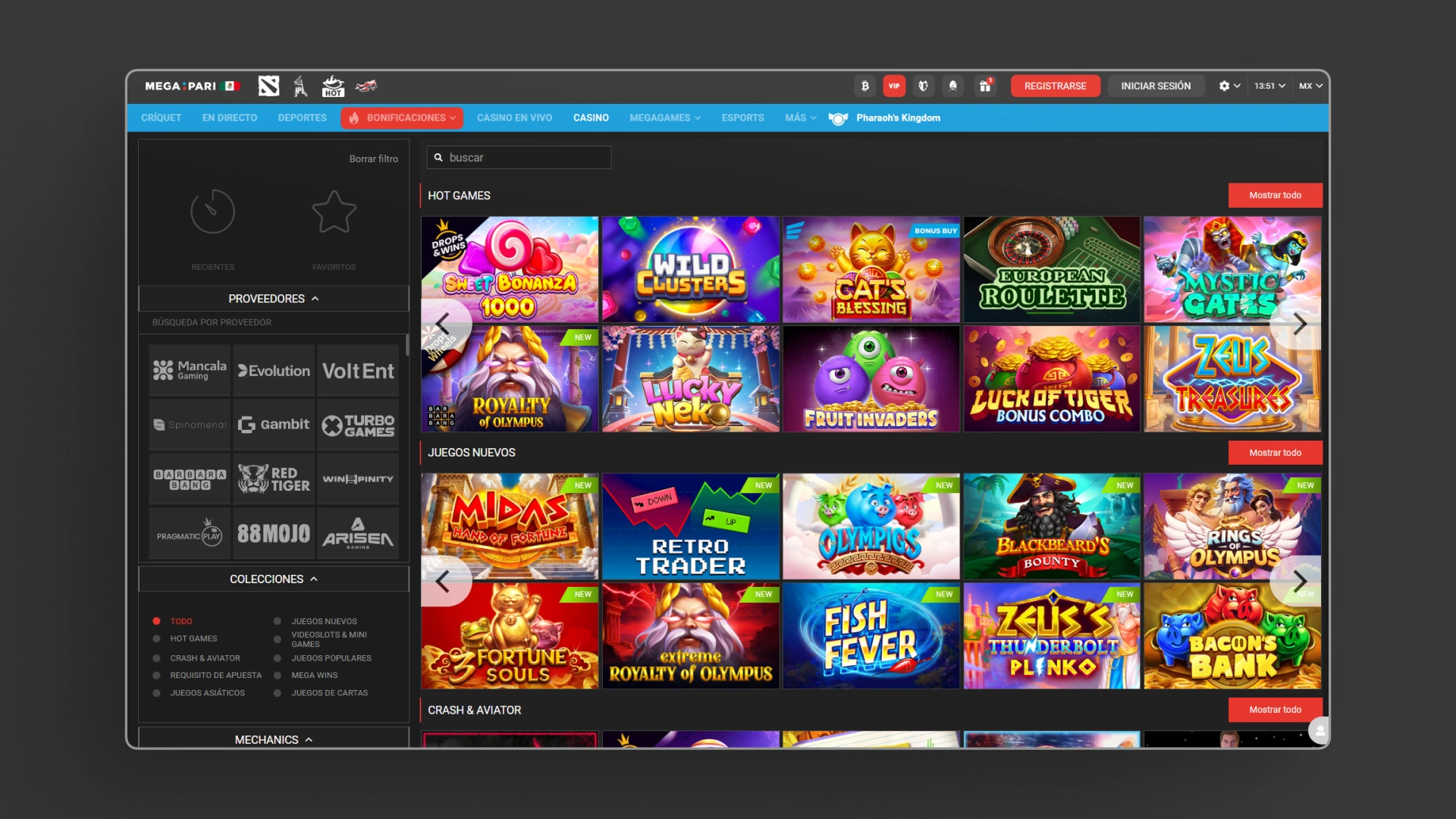
Task: Open Deportes section
Action: pos(302,118)
